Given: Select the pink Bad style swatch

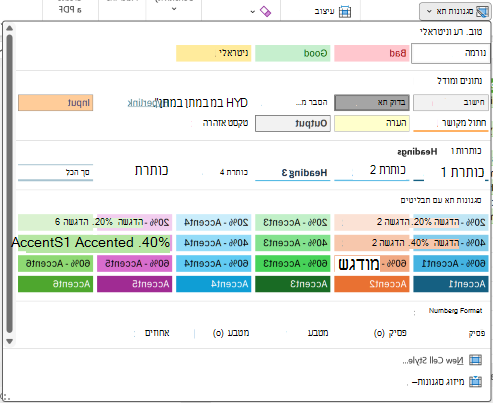Looking at the screenshot, I should click(x=372, y=53).
